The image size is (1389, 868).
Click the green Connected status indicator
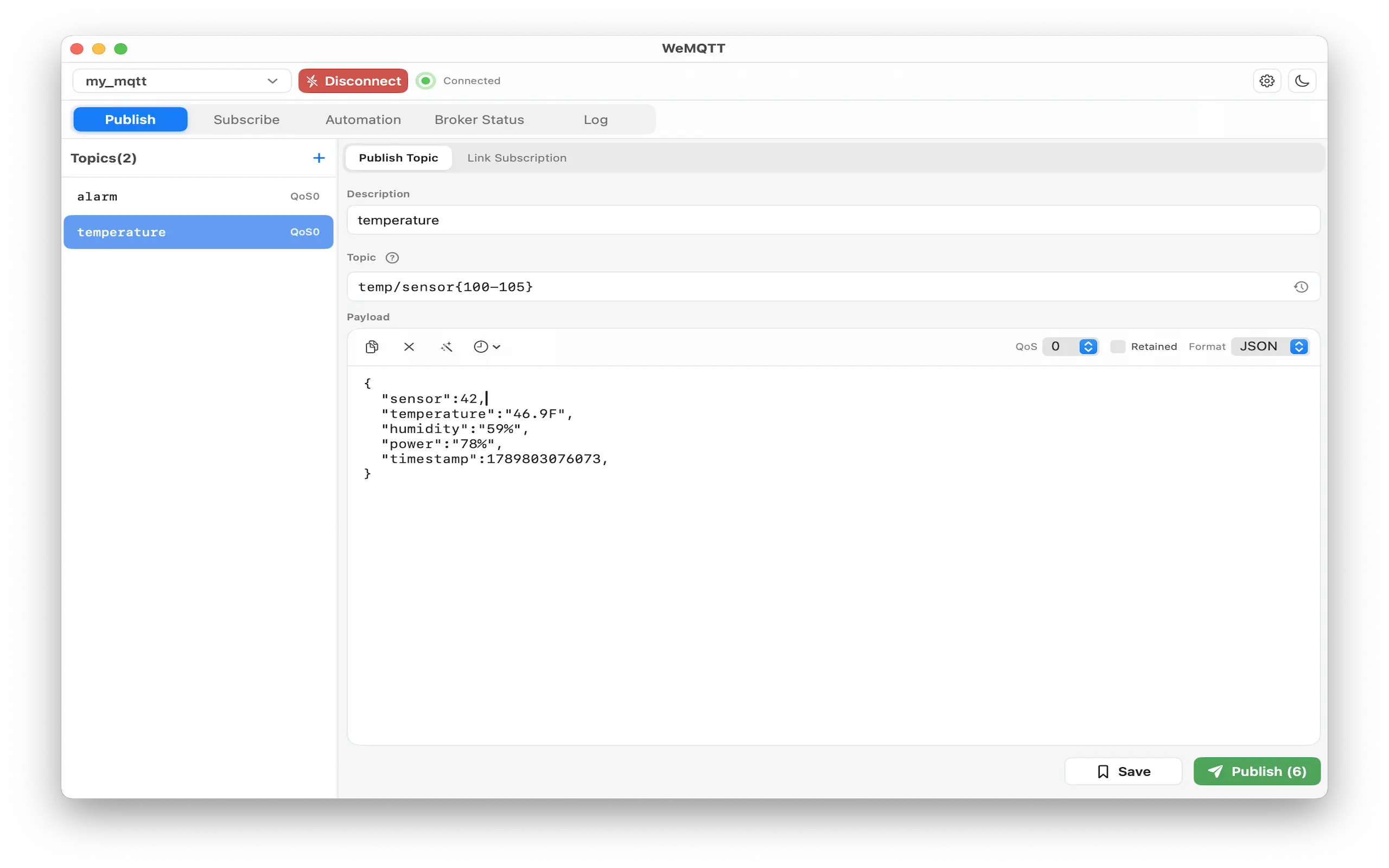[x=426, y=81]
